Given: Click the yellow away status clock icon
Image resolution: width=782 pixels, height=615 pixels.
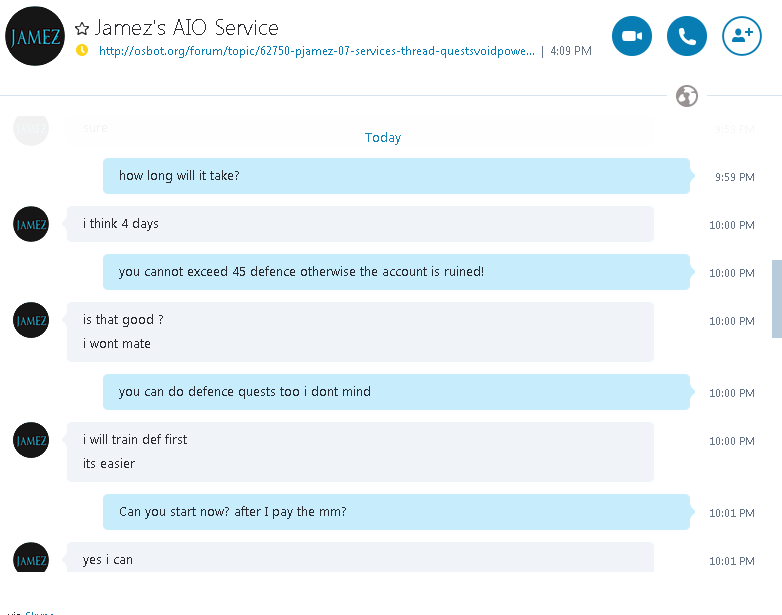Looking at the screenshot, I should click(82, 50).
